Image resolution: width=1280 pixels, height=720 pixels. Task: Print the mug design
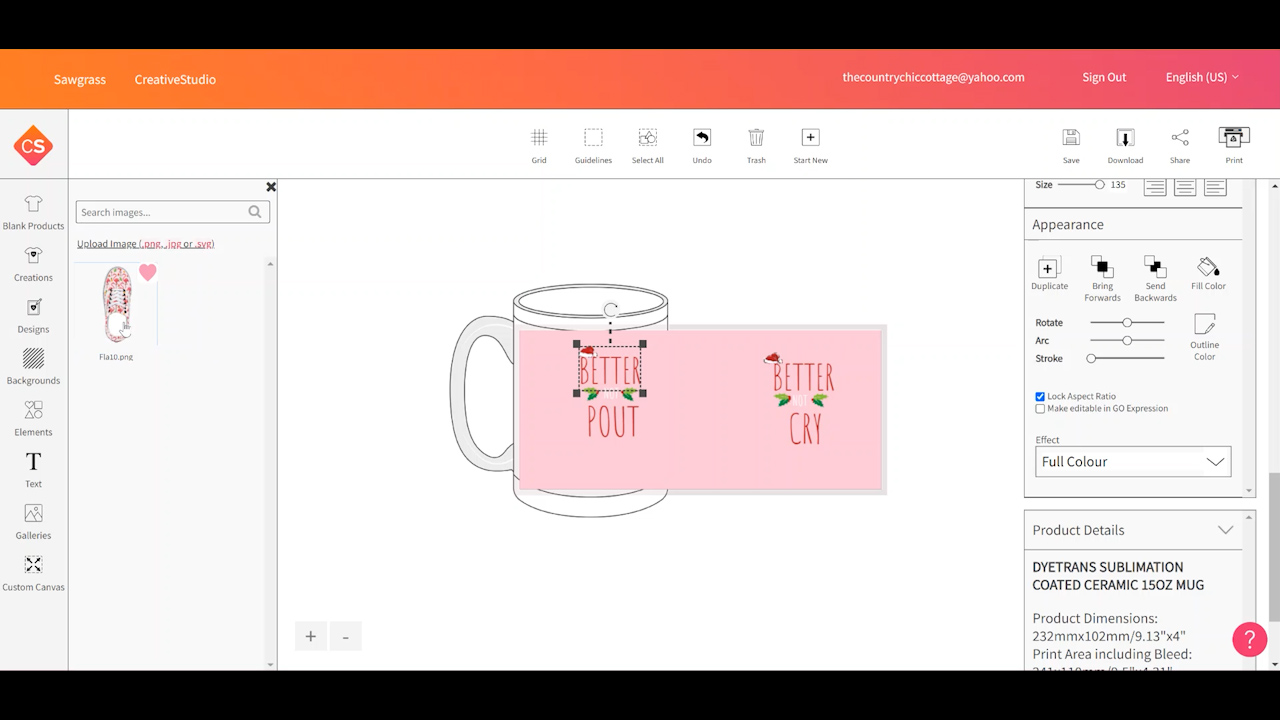pyautogui.click(x=1234, y=145)
